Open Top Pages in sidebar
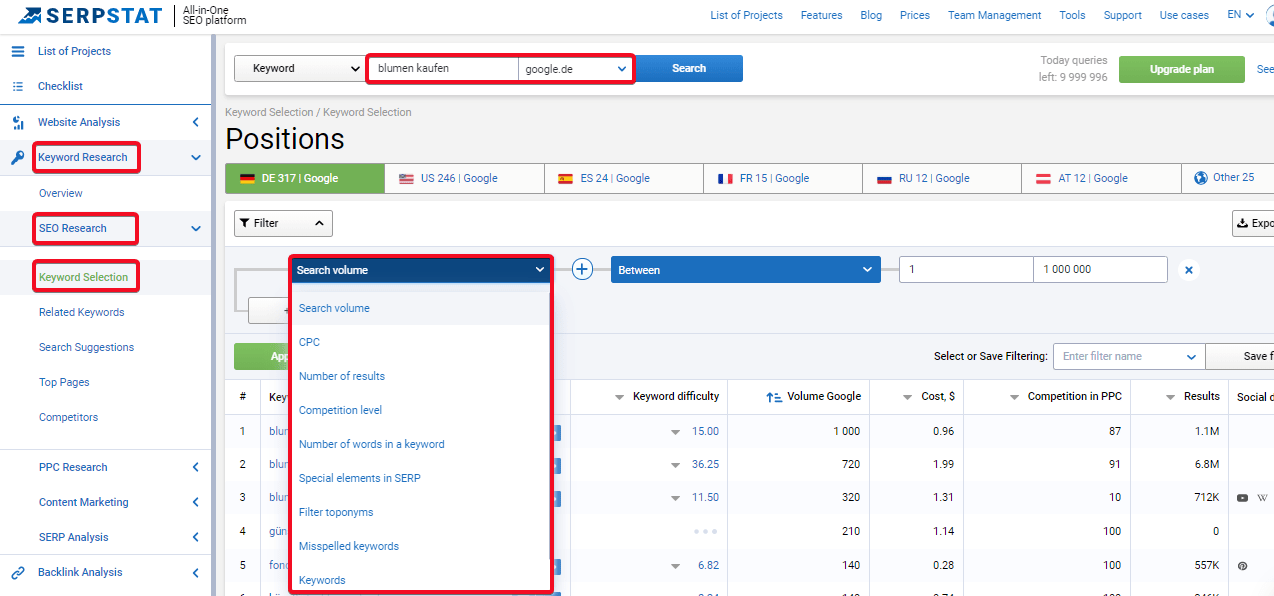The height and width of the screenshot is (596, 1274). (x=64, y=382)
